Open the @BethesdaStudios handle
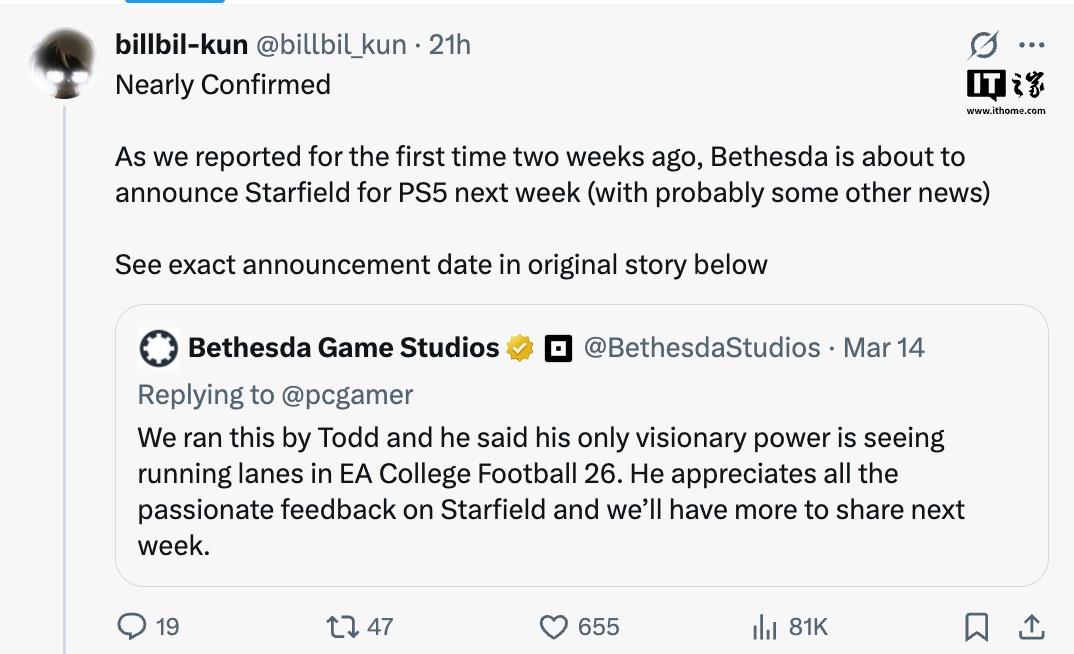The height and width of the screenshot is (654, 1074). coord(701,348)
